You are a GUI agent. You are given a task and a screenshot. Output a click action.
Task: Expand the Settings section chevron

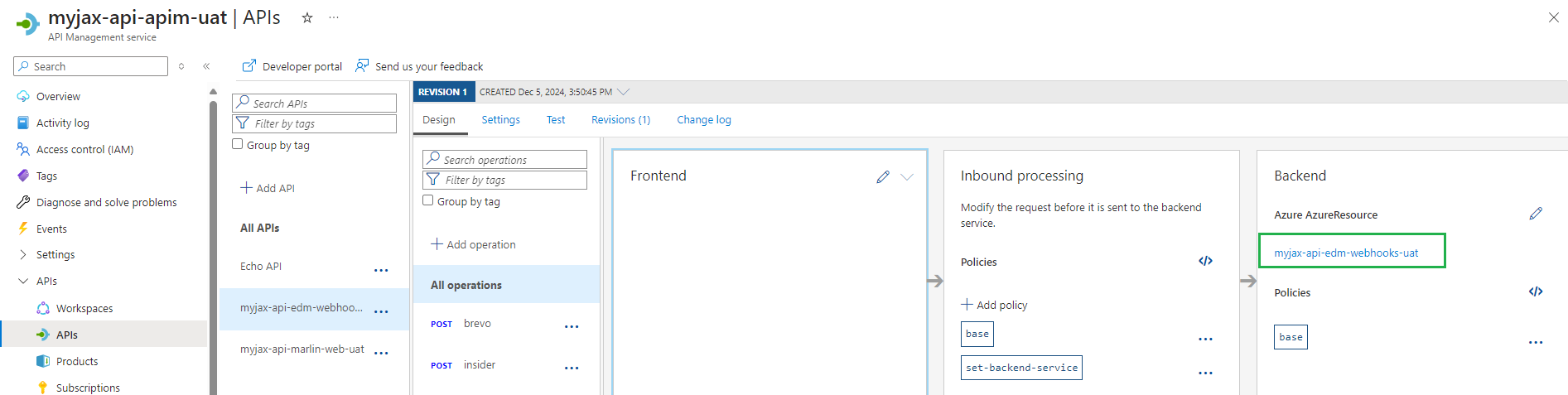(x=23, y=254)
